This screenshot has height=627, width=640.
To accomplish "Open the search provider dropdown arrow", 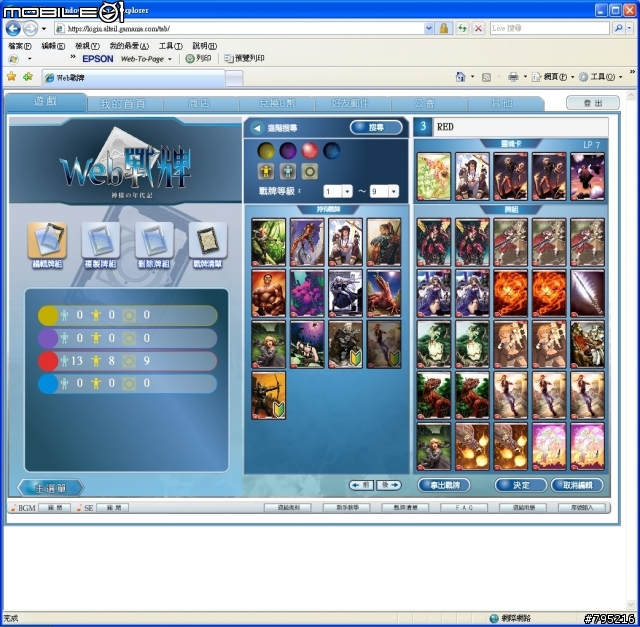I will click(x=630, y=28).
